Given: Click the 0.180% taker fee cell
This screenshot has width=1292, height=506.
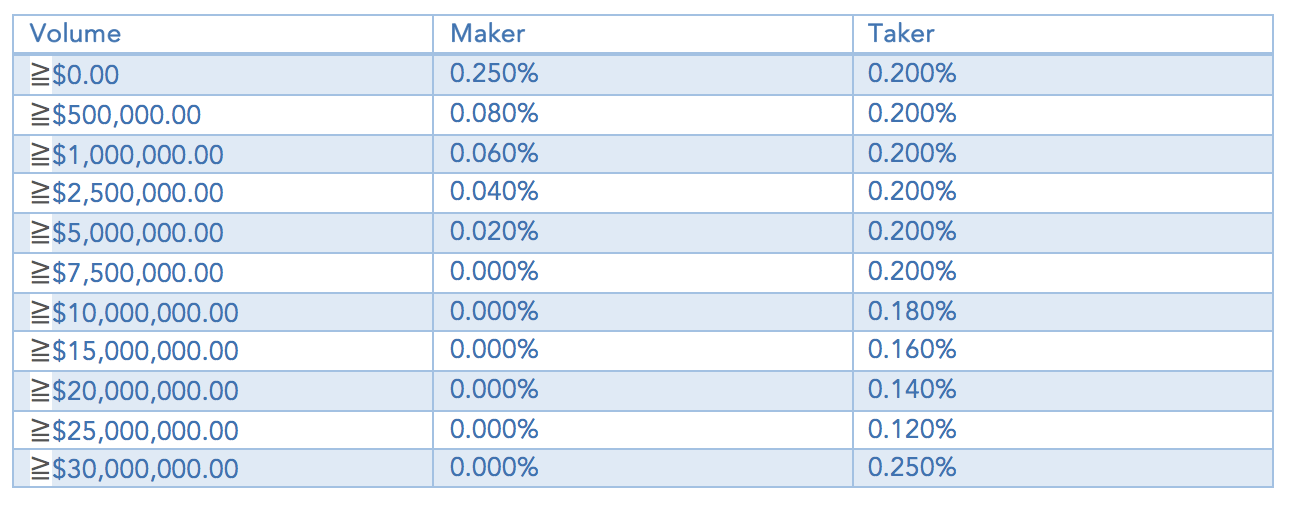Looking at the screenshot, I should 1063,311.
